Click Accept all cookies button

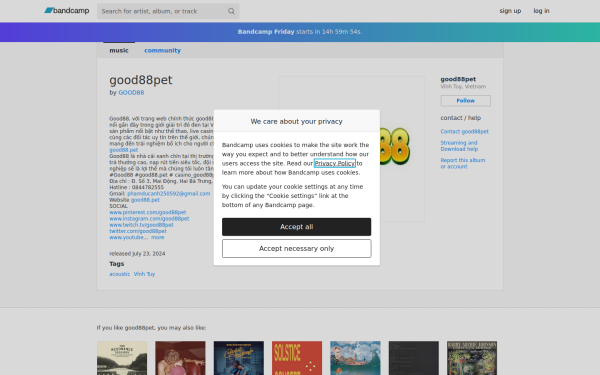coord(297,227)
